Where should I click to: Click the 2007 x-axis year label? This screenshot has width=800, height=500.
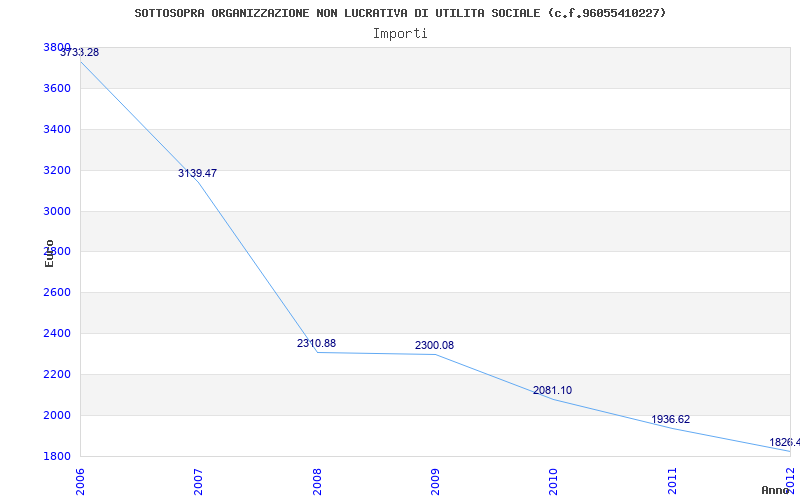198,481
